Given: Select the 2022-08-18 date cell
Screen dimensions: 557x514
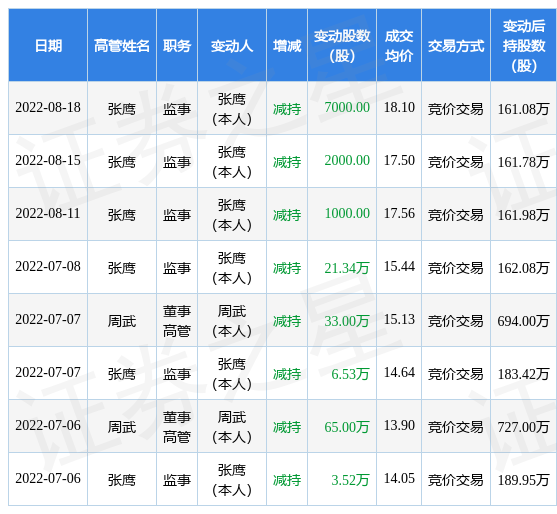Looking at the screenshot, I should [48, 108].
